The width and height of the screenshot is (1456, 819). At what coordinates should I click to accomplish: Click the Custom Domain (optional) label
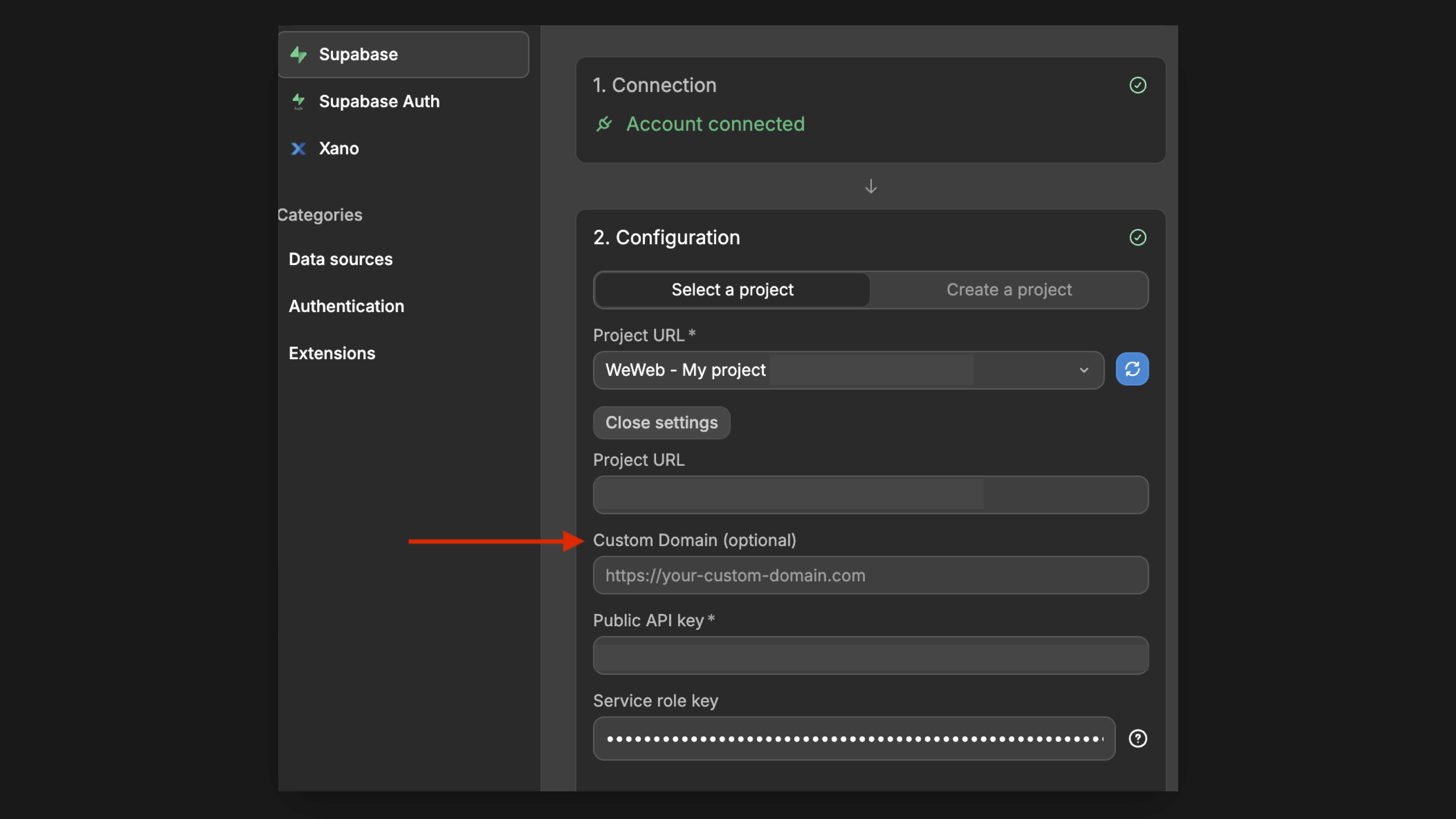694,540
